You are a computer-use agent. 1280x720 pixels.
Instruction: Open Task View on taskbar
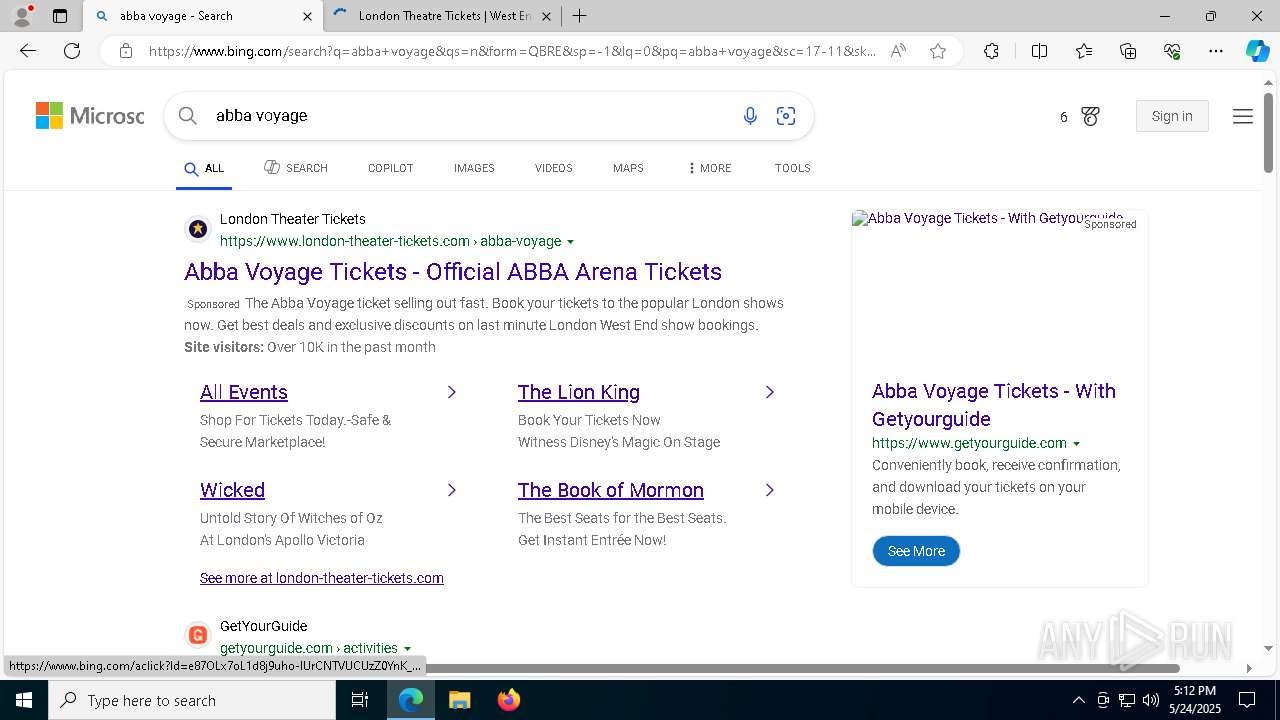360,700
